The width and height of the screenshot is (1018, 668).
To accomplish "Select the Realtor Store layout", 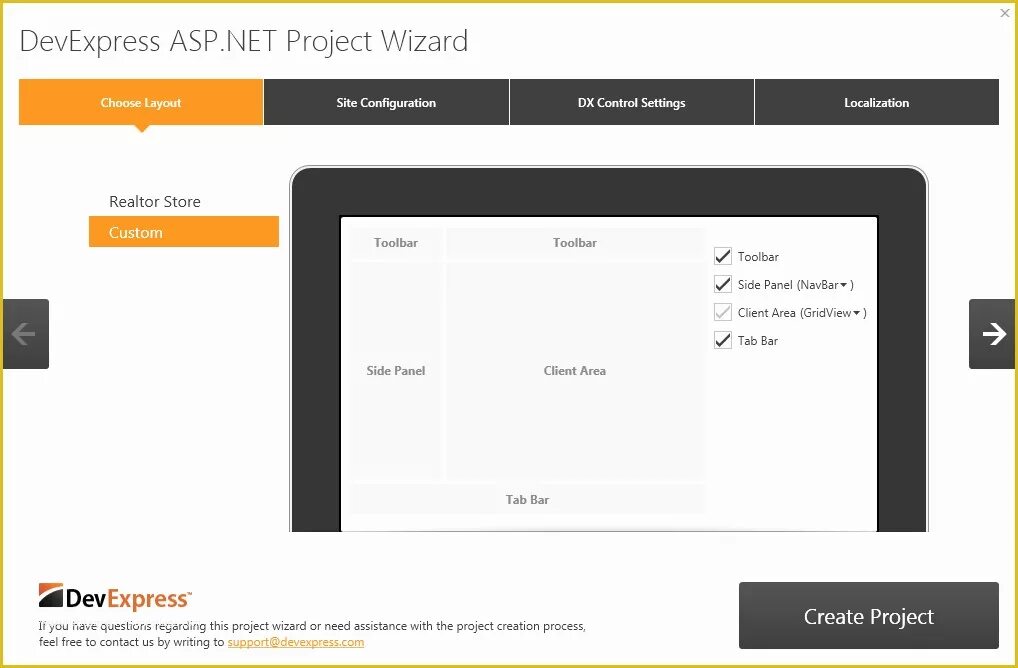I will [155, 201].
